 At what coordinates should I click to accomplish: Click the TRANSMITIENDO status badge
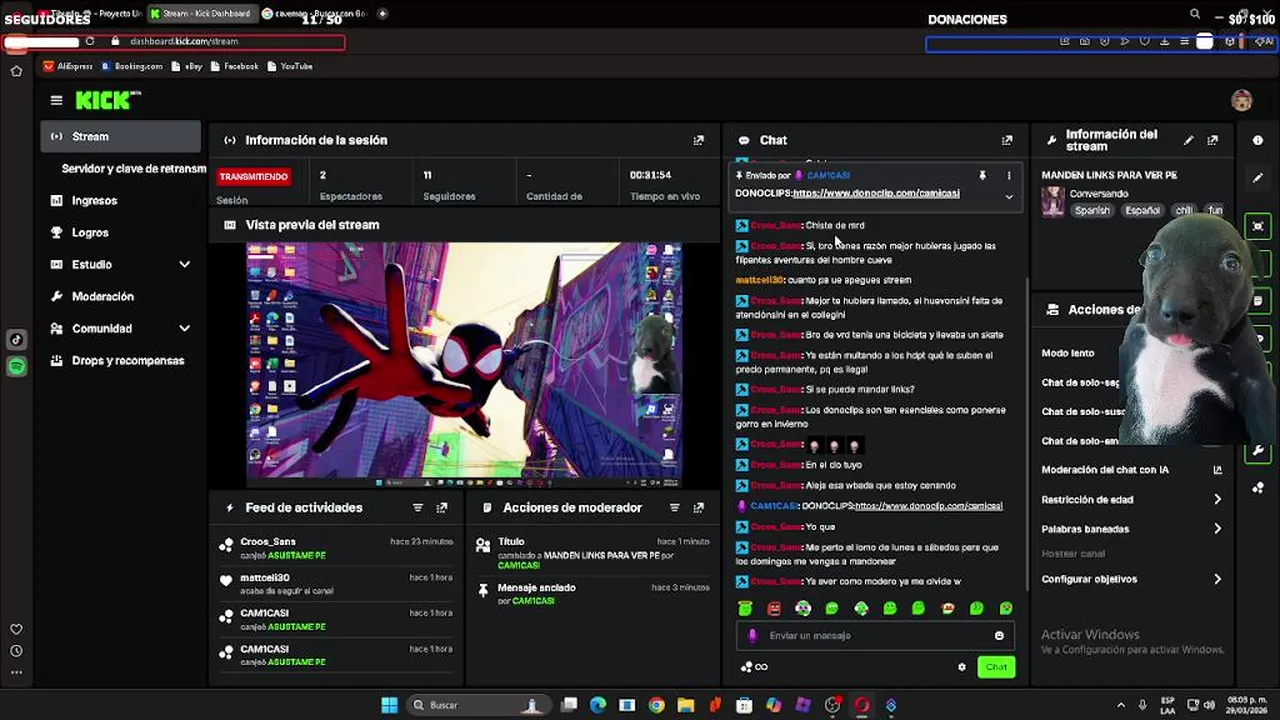point(254,176)
